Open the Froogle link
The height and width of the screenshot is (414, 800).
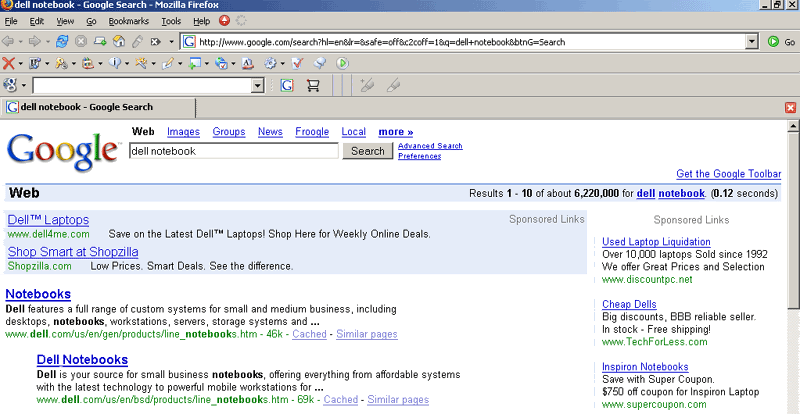(312, 132)
